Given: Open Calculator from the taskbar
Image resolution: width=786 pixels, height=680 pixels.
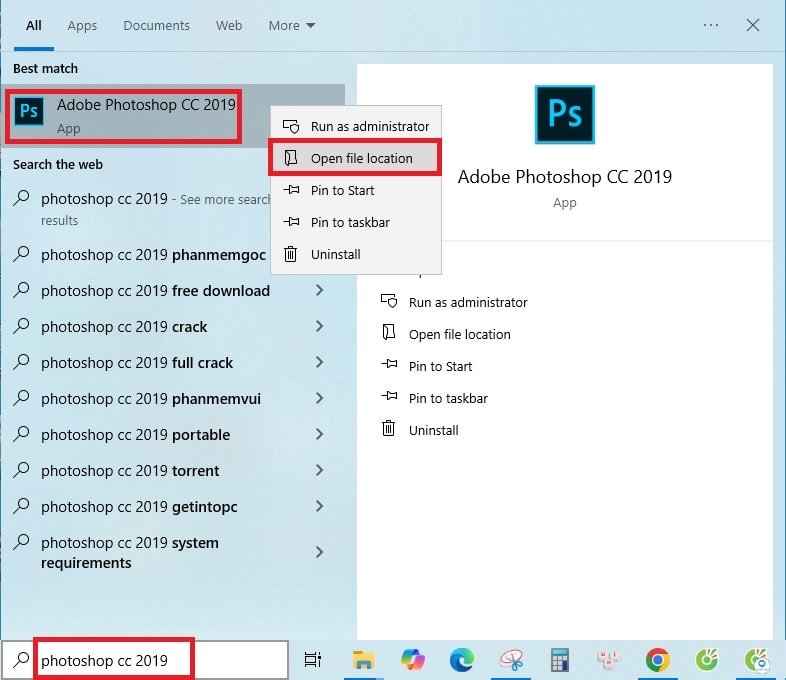Looking at the screenshot, I should pos(560,659).
